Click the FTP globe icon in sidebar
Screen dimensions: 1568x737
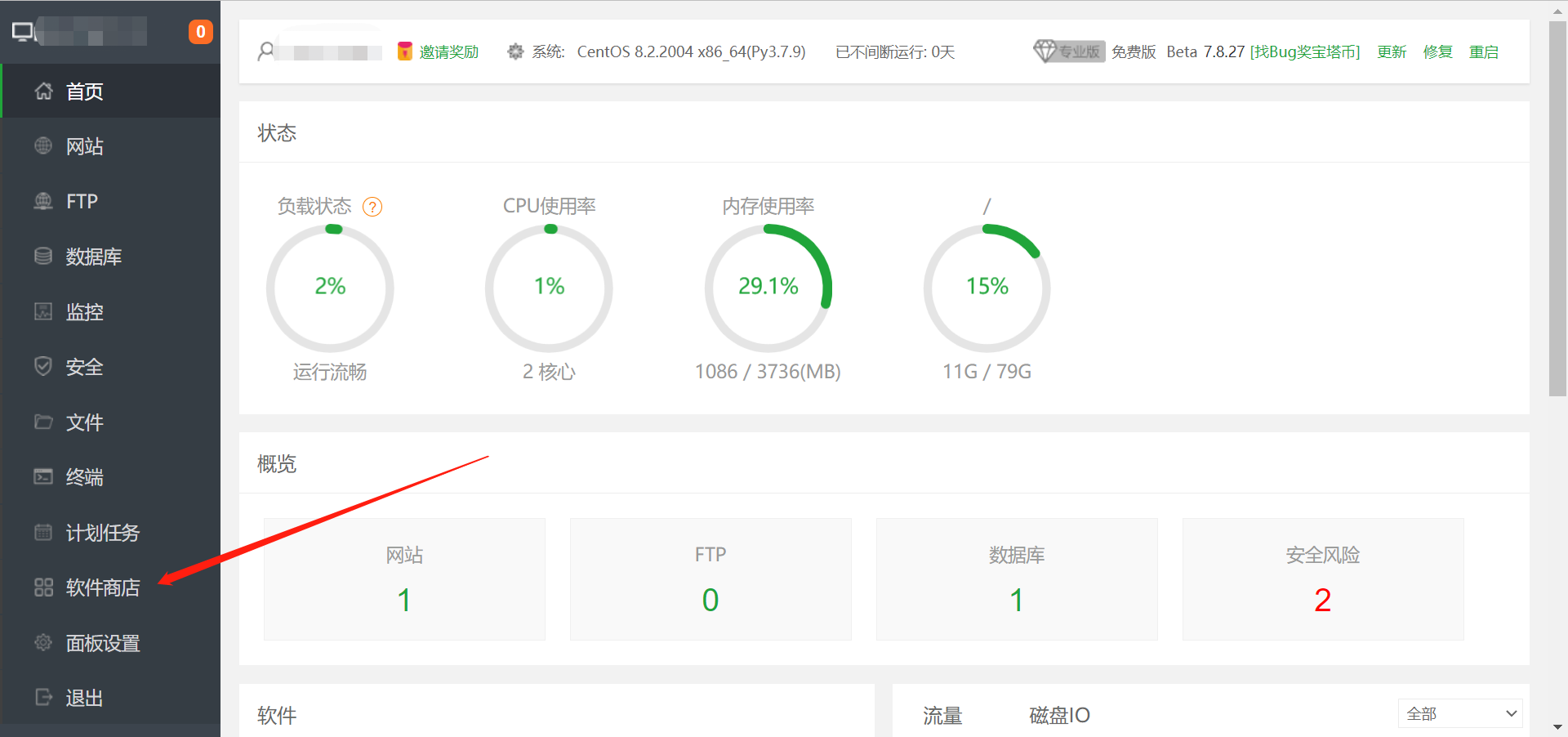43,201
